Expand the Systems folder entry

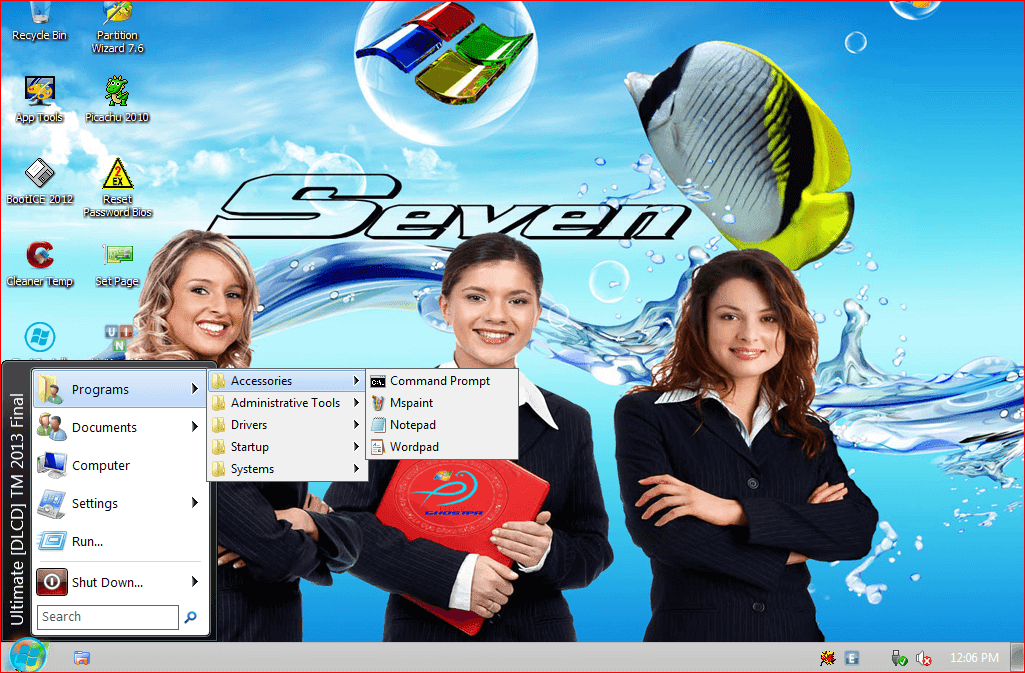click(287, 469)
